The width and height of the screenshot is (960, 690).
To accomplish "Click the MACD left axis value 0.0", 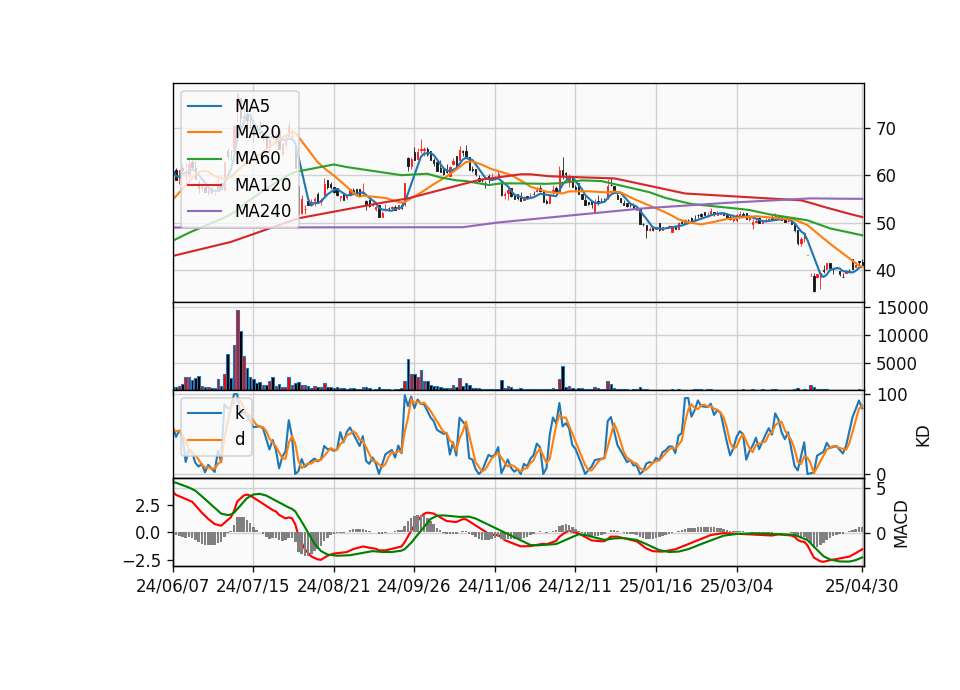I will coord(148,533).
